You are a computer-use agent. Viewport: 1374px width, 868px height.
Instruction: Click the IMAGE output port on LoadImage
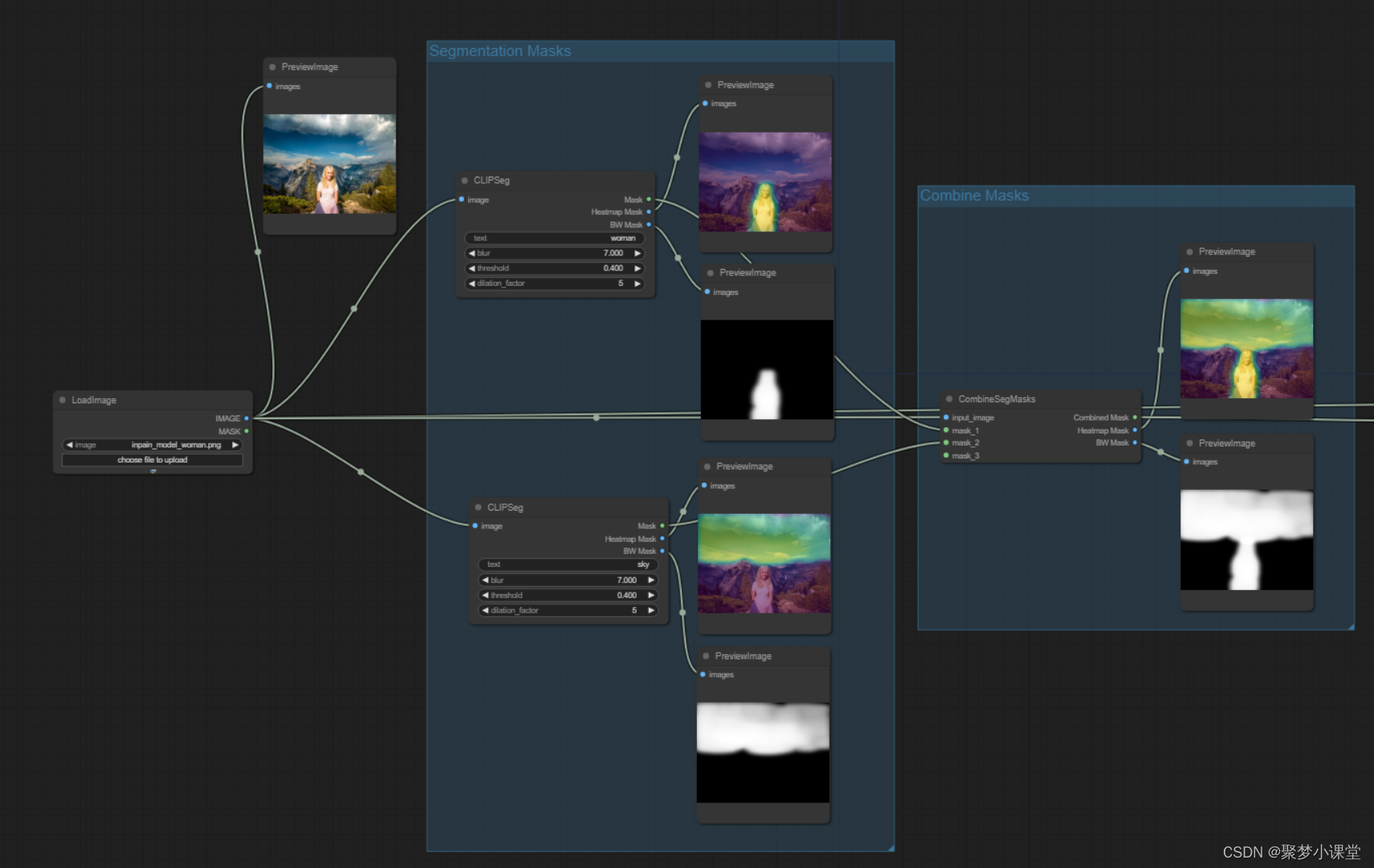(x=247, y=418)
